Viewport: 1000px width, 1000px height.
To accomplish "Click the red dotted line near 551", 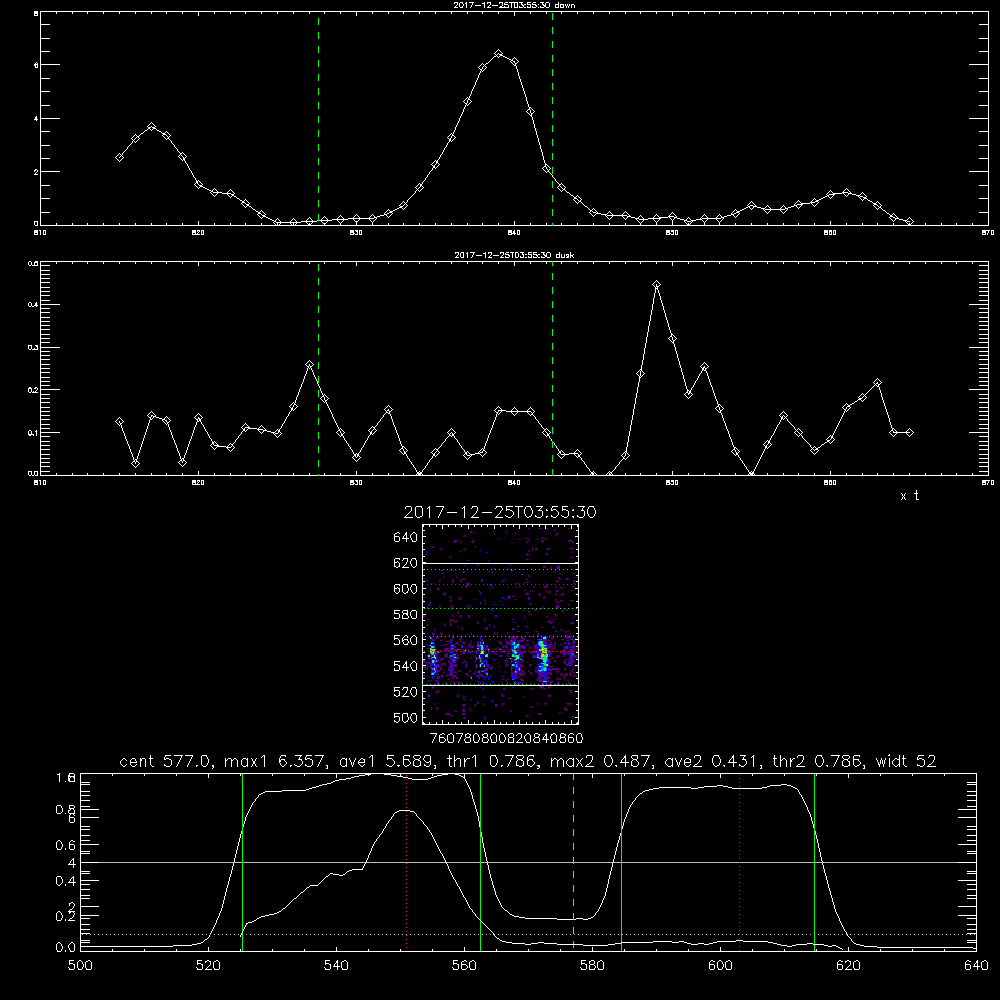I will pyautogui.click(x=406, y=861).
